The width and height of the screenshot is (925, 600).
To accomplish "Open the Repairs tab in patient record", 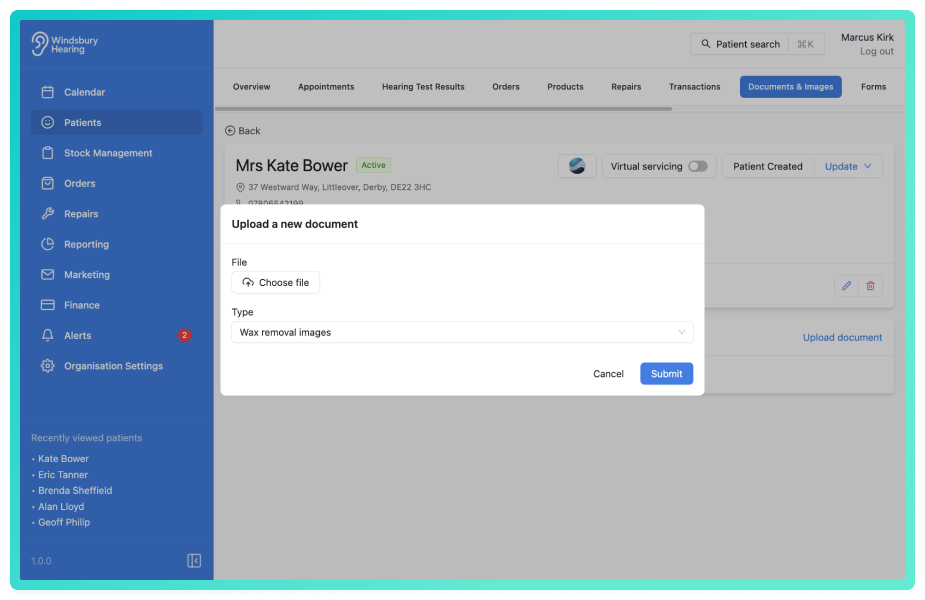I will tap(626, 87).
